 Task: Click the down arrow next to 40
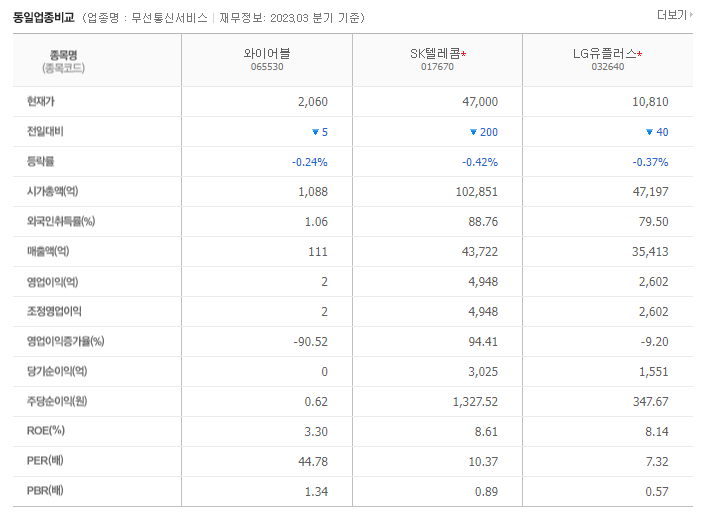coord(650,132)
